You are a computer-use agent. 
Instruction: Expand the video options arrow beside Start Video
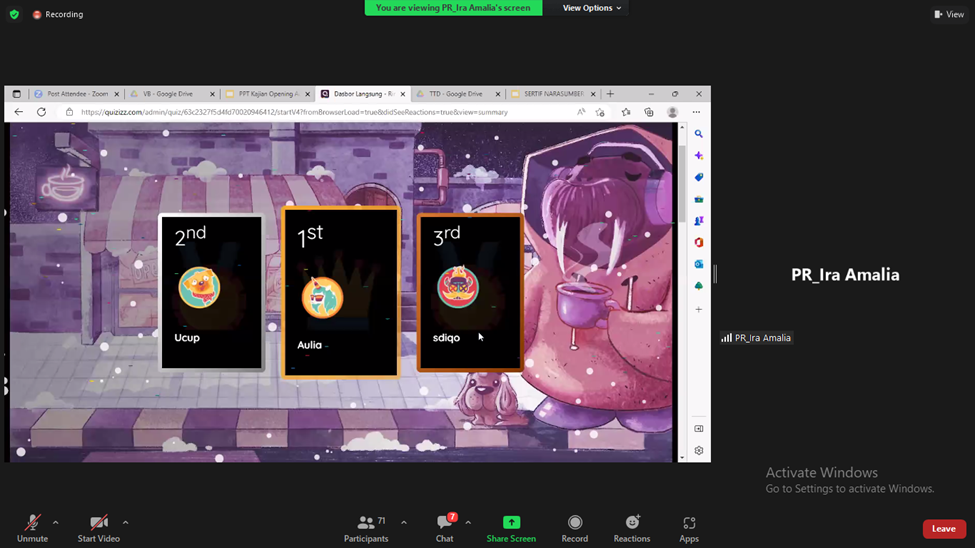pos(125,522)
